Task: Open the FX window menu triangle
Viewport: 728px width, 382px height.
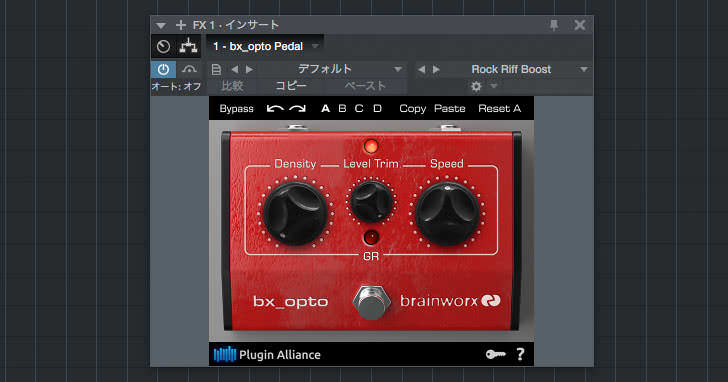Action: tap(161, 26)
